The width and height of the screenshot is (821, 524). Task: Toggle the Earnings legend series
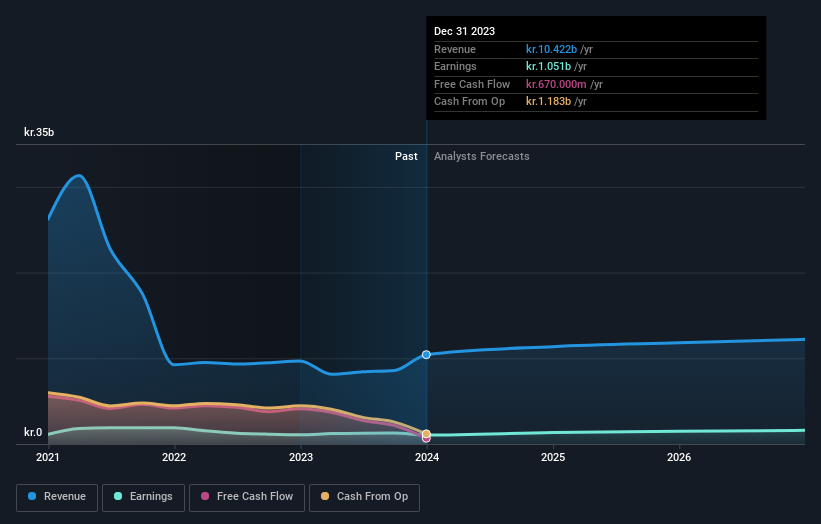143,497
